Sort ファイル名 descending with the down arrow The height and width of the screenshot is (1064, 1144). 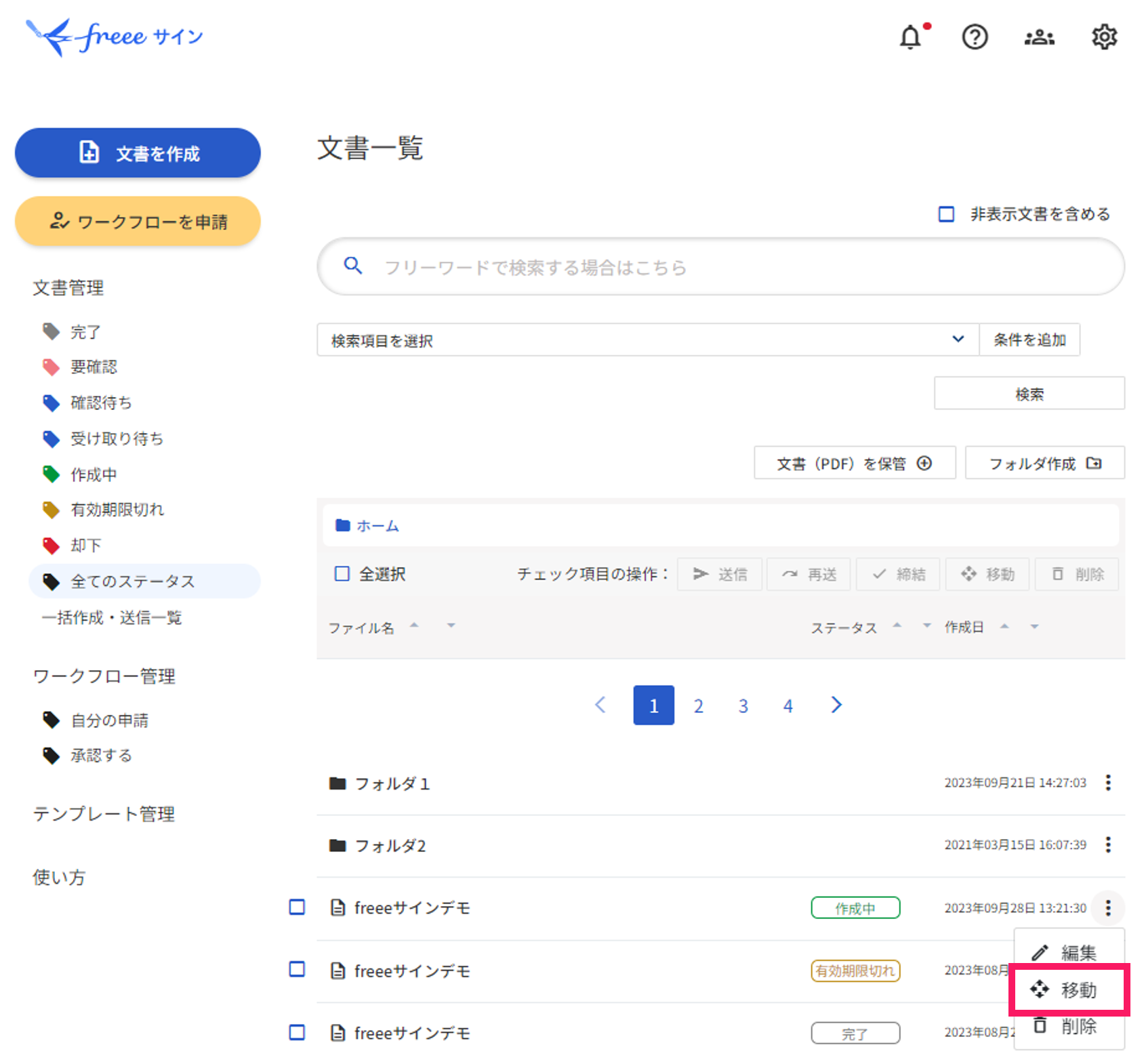[x=451, y=626]
